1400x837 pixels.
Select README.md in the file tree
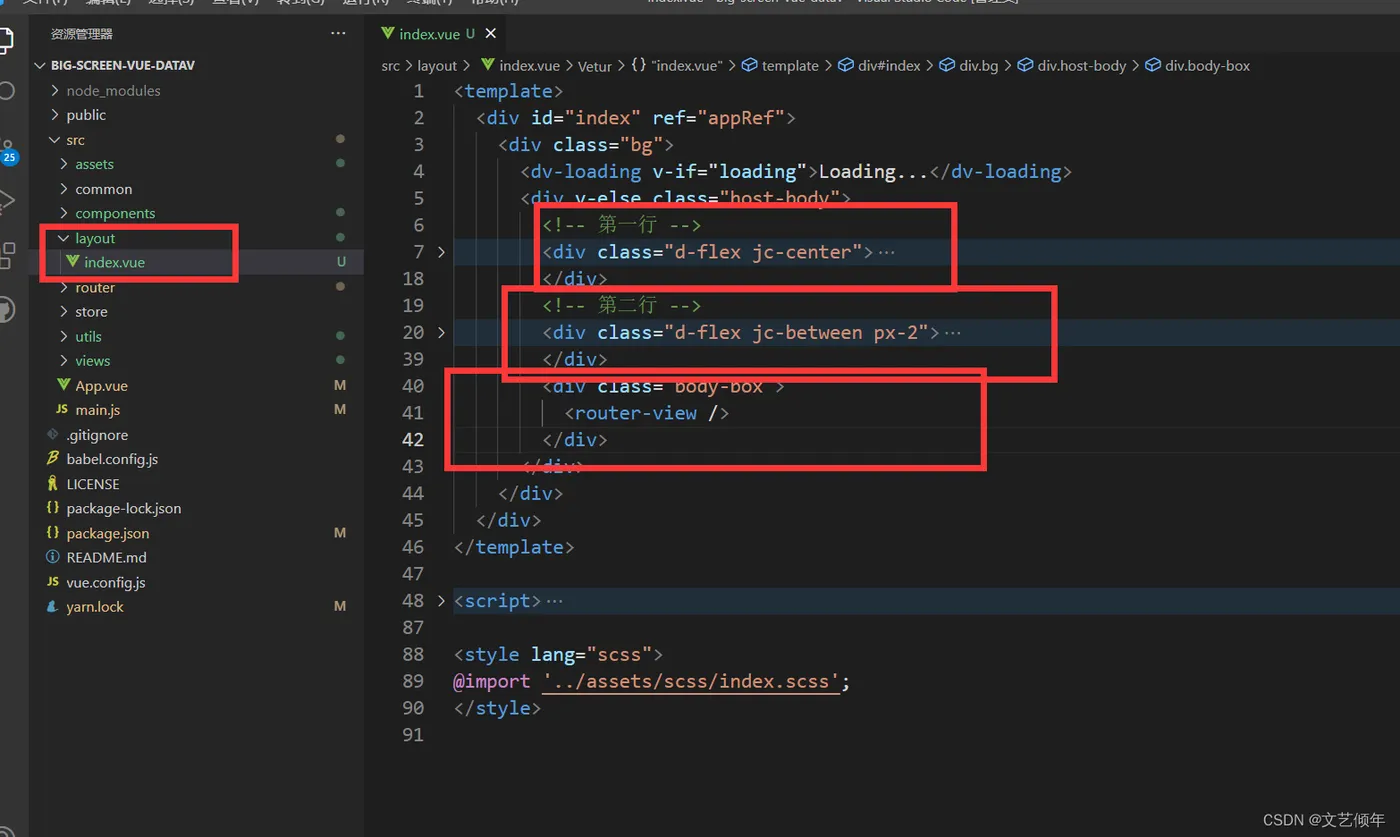(106, 558)
